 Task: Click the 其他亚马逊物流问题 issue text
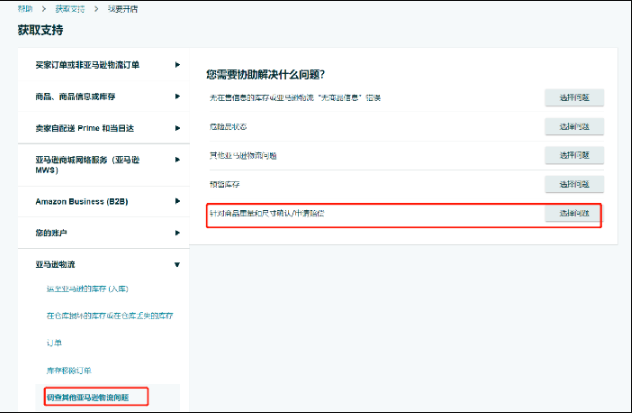point(243,156)
